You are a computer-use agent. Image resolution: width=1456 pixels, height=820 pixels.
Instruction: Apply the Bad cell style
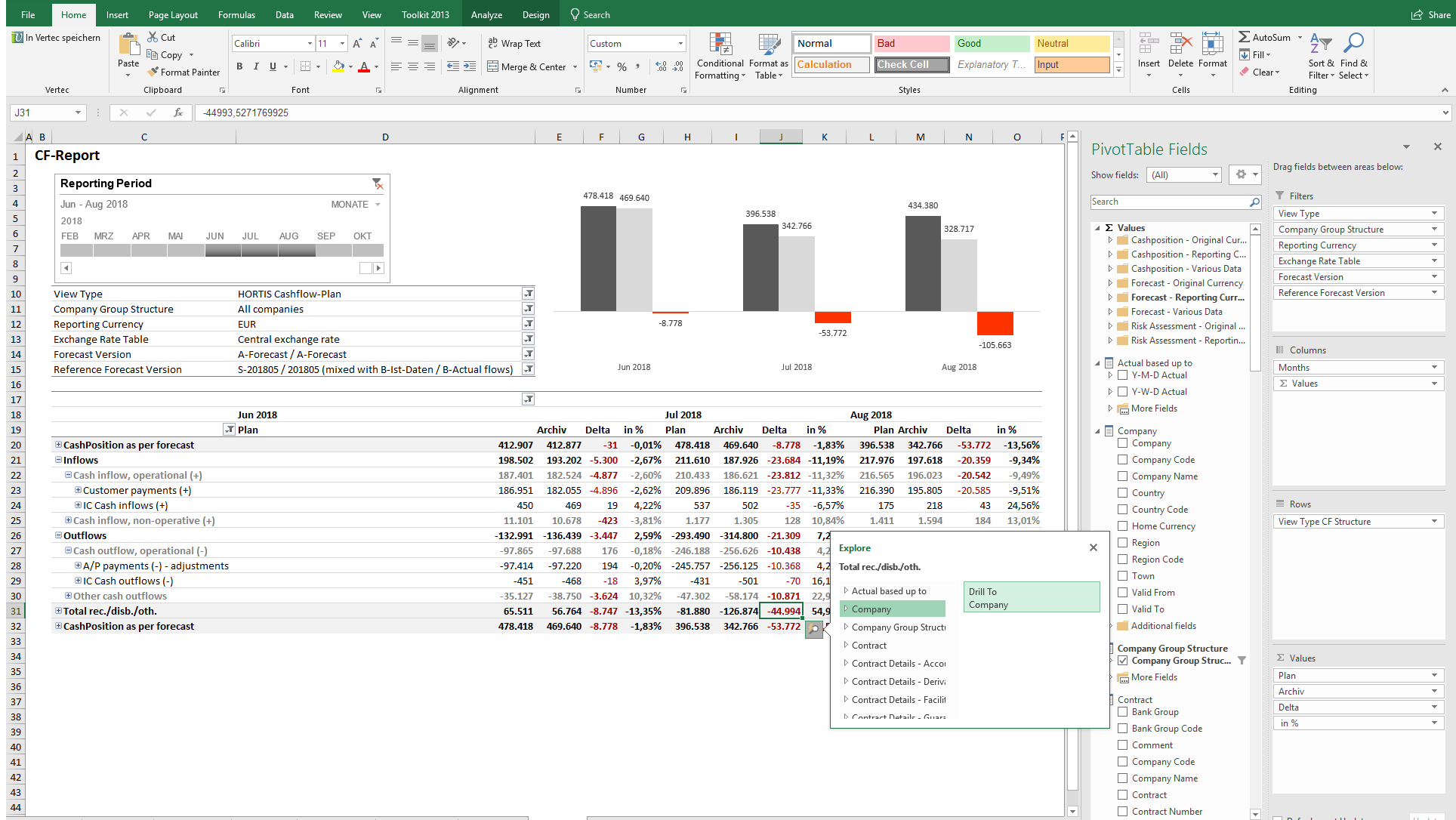pyautogui.click(x=911, y=44)
